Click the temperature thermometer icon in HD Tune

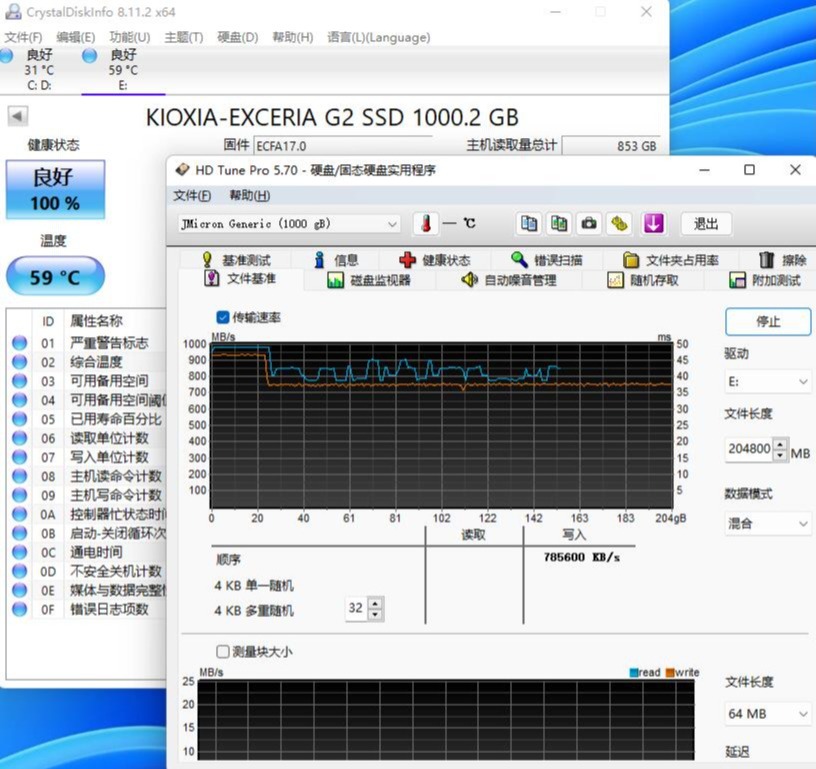click(426, 224)
